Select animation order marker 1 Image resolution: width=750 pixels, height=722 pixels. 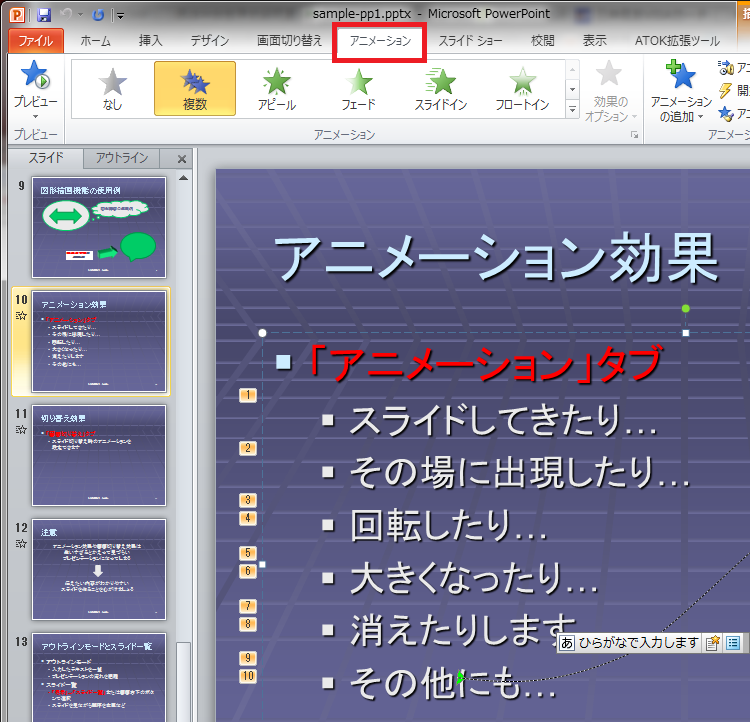click(248, 395)
